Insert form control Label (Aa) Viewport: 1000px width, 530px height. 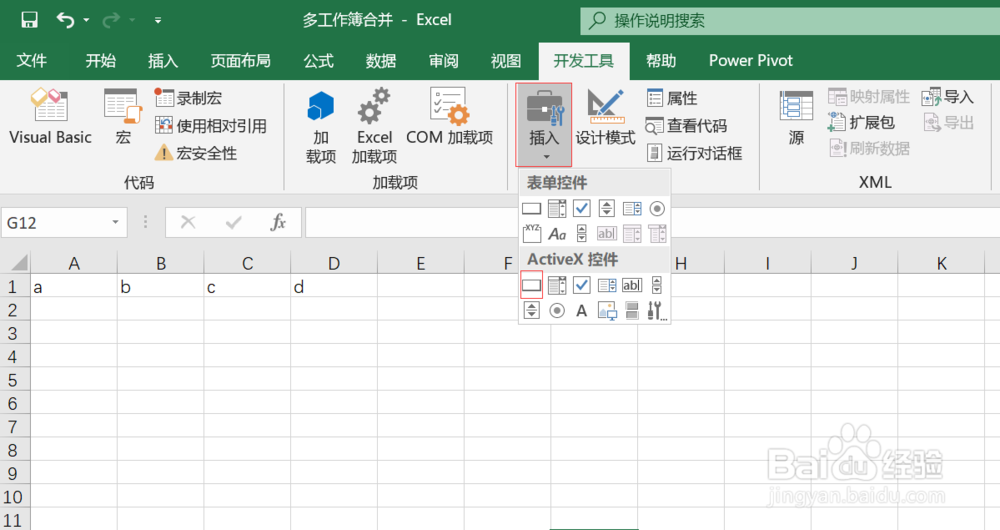coord(557,234)
